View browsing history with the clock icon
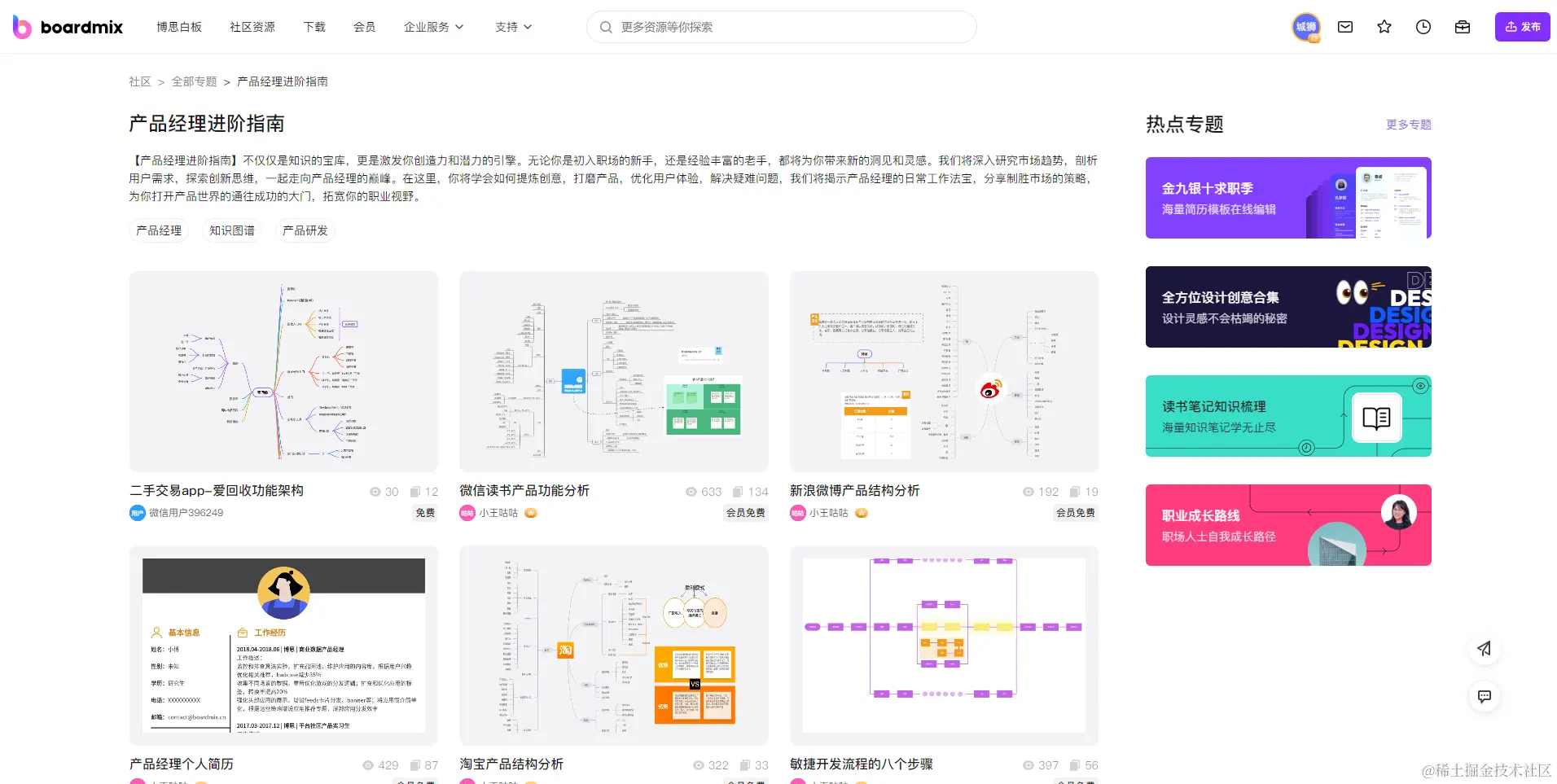 [1423, 27]
